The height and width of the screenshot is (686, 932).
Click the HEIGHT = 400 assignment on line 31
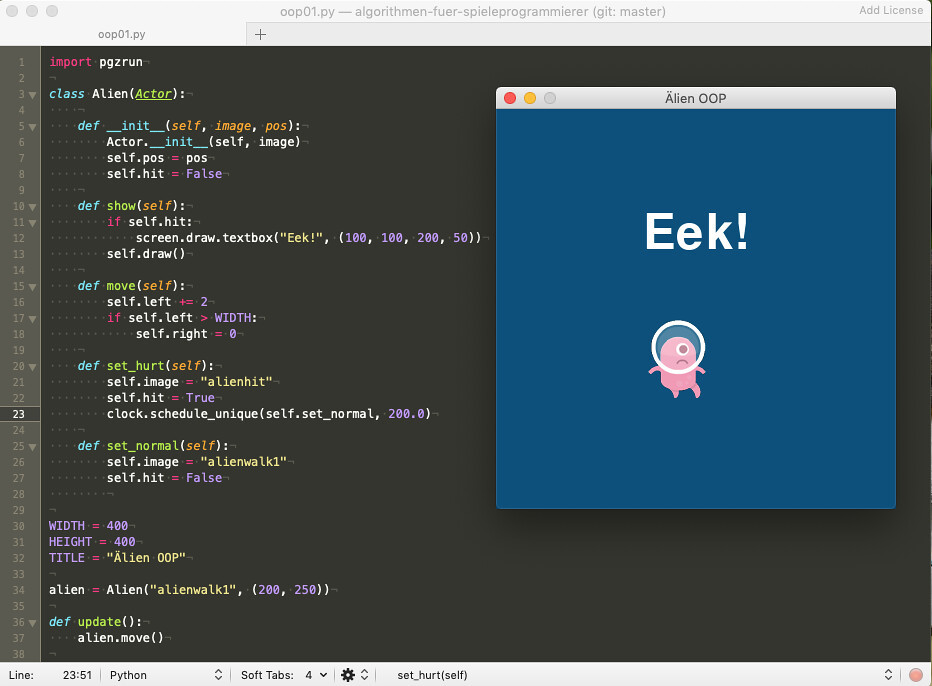pyautogui.click(x=92, y=542)
